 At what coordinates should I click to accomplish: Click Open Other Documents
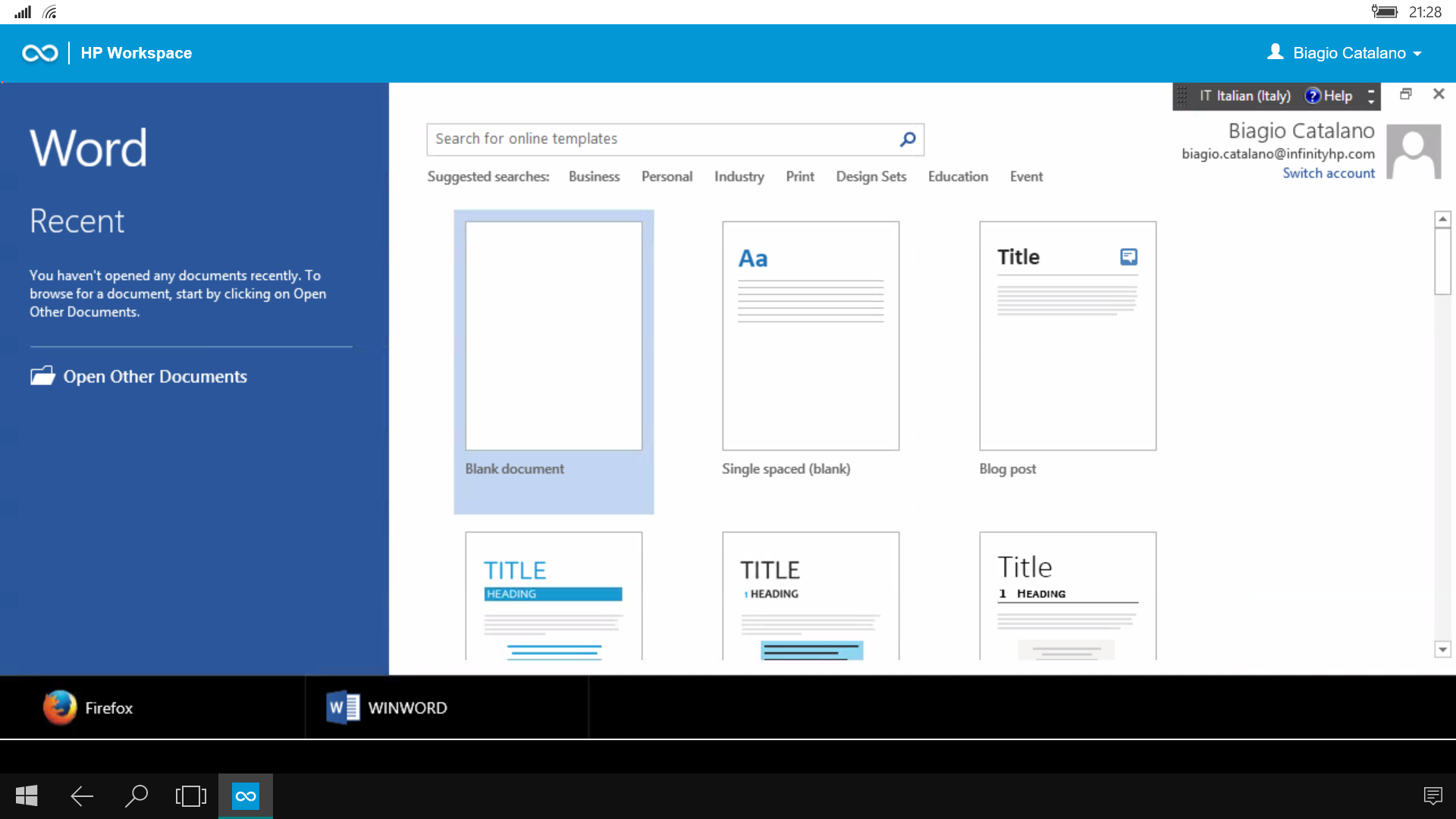pos(139,376)
